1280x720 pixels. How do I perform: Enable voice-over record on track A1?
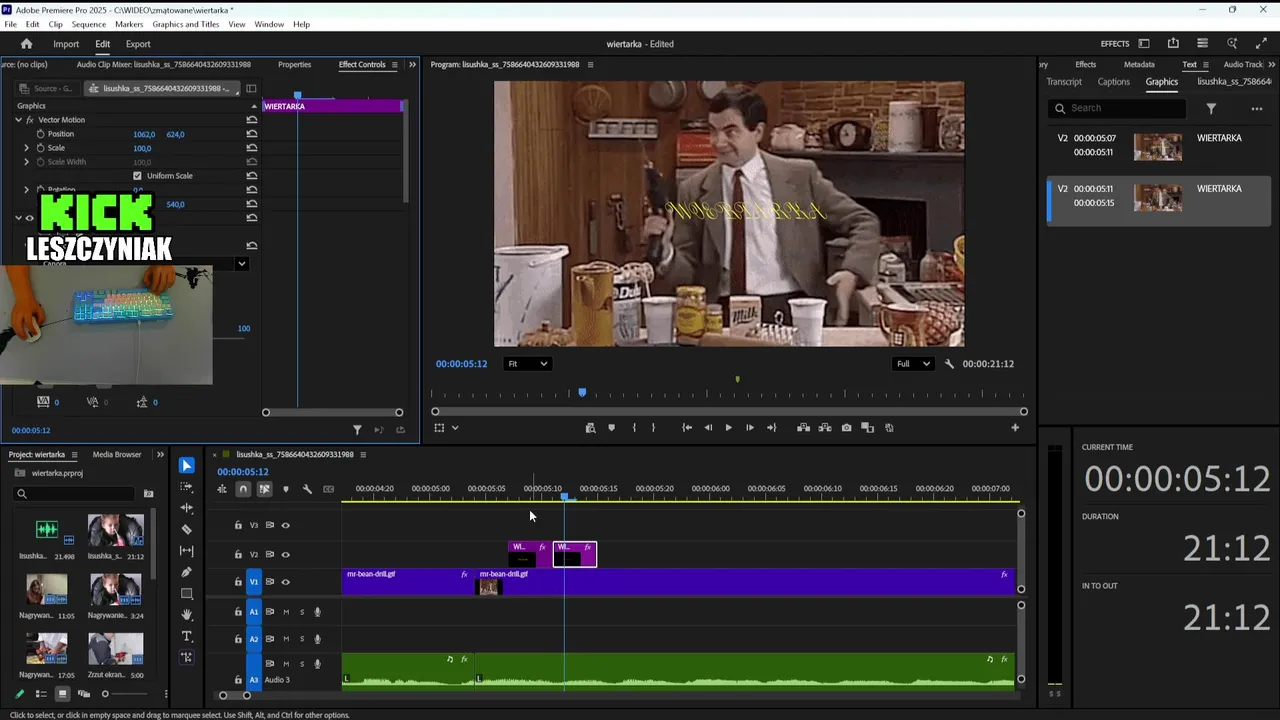pyautogui.click(x=317, y=612)
